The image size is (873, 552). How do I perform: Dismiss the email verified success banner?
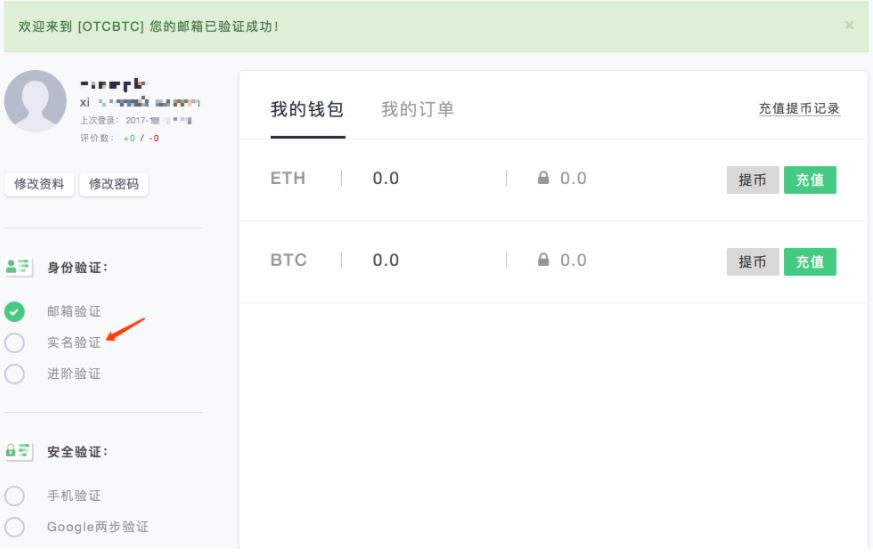(849, 25)
